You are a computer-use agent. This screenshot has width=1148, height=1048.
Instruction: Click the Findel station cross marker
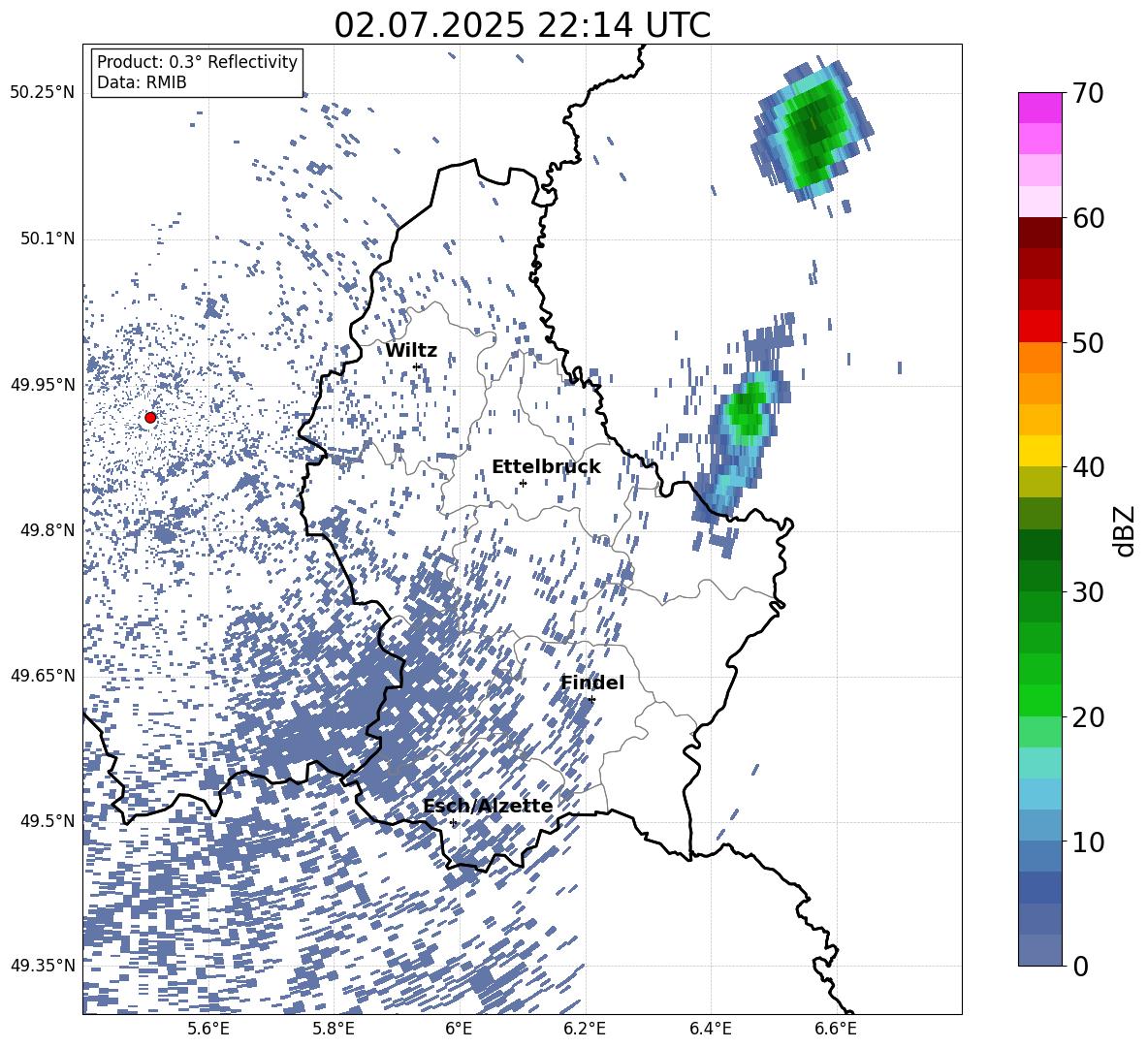point(591,700)
